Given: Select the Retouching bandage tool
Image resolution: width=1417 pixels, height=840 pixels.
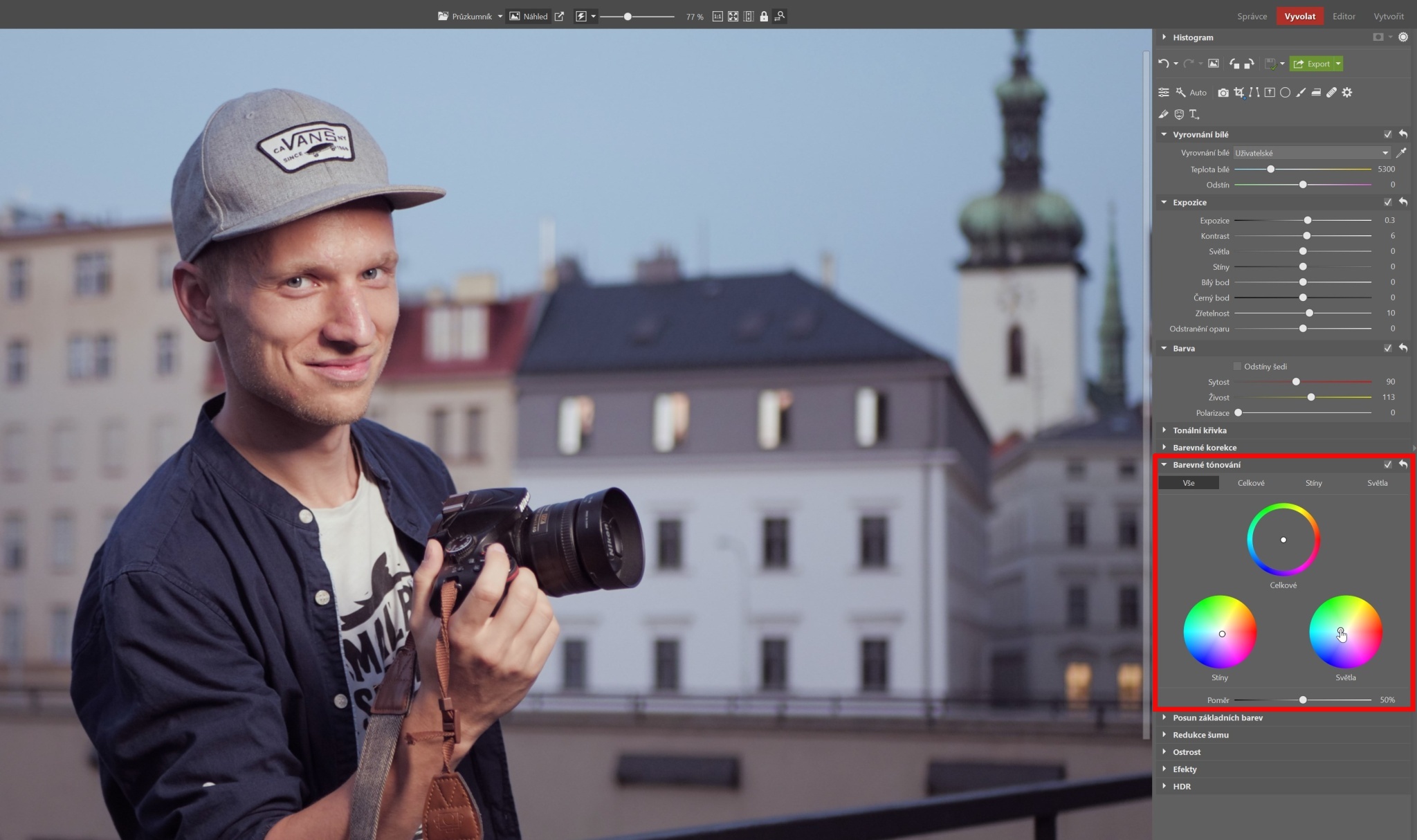Looking at the screenshot, I should pos(1331,92).
